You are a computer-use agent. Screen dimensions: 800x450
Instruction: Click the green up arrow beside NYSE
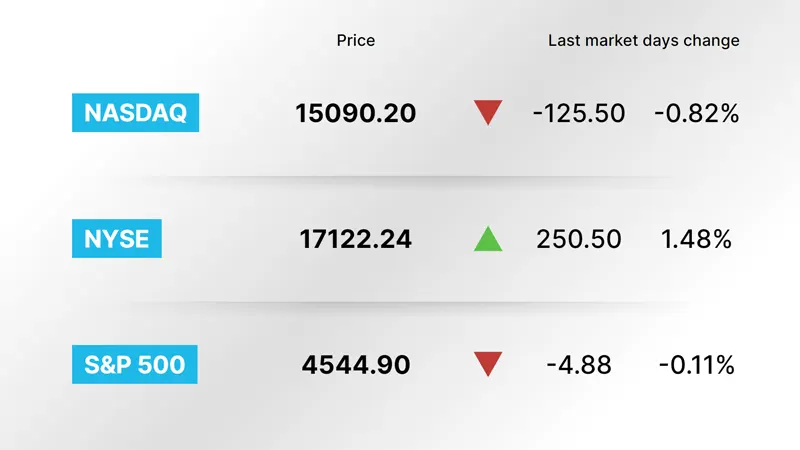point(488,238)
